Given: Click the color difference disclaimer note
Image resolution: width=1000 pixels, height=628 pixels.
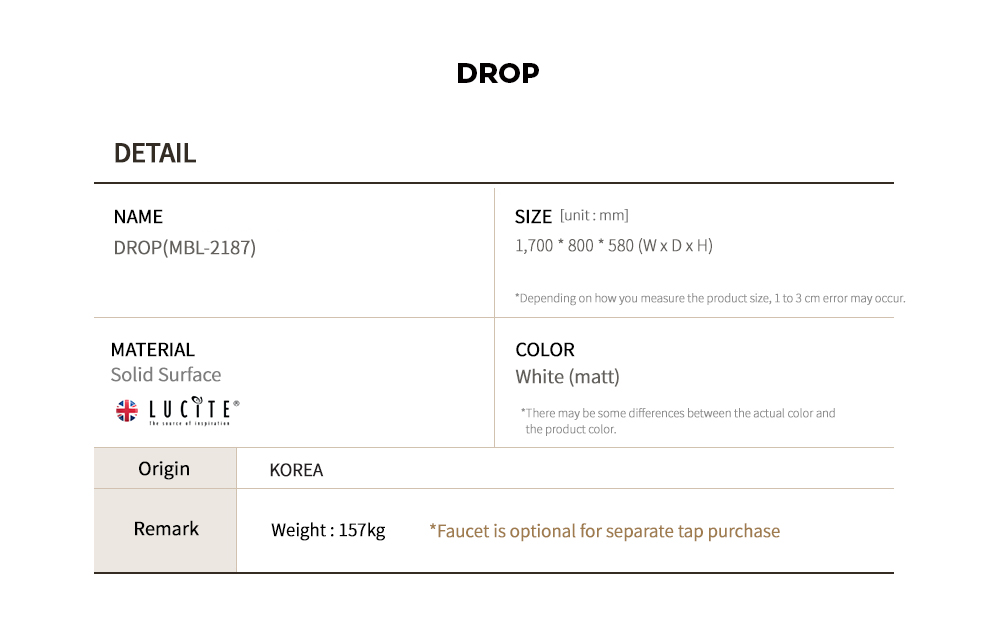Looking at the screenshot, I should [678, 421].
